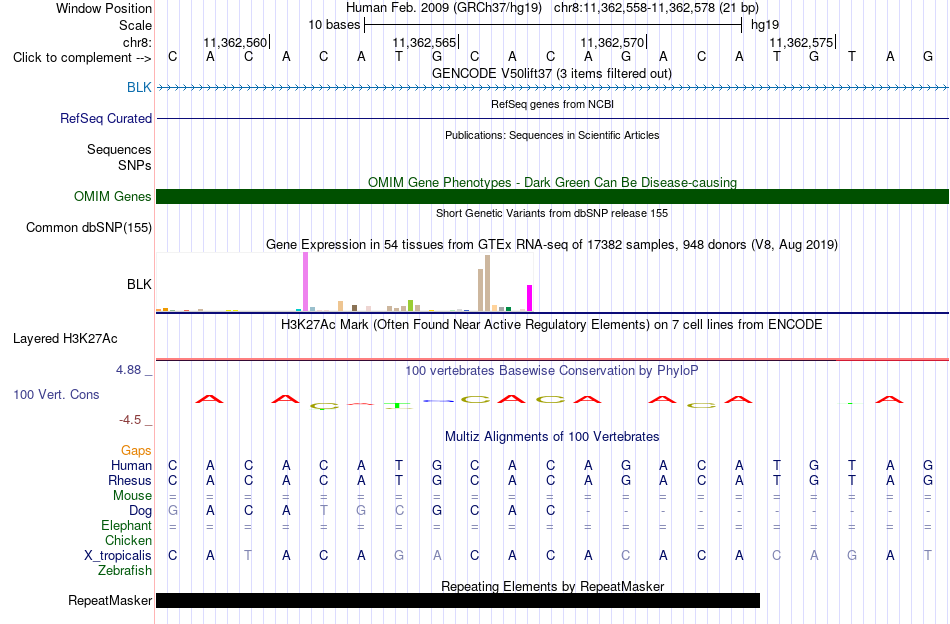
Task: Click the BLK label beside GTEx chart
Action: (139, 284)
